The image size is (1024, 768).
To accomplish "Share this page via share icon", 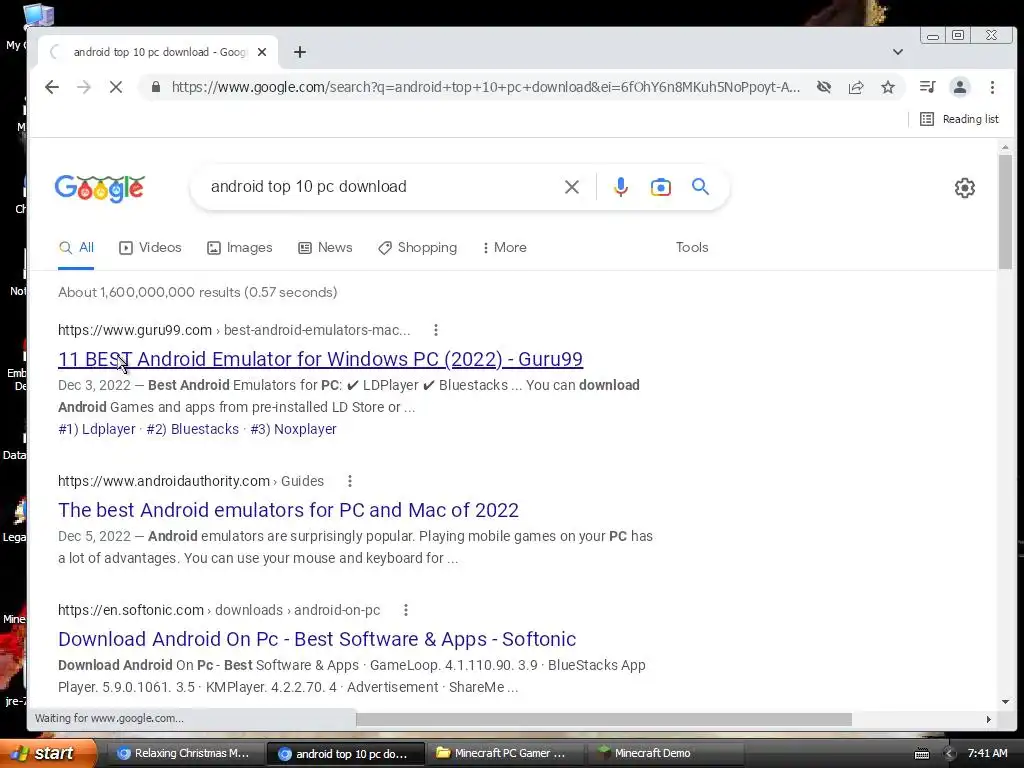I will coord(856,87).
